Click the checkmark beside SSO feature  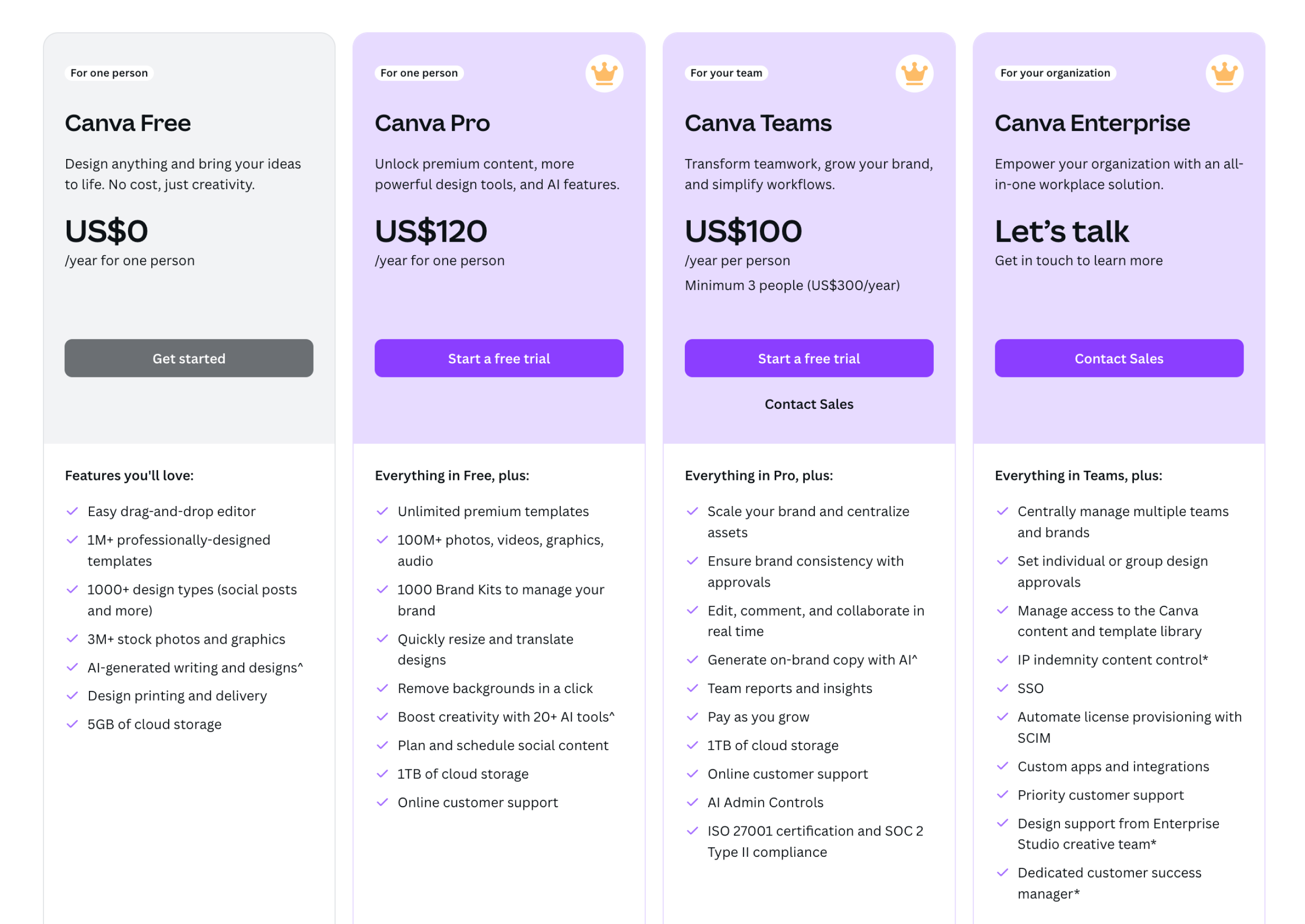point(1002,689)
